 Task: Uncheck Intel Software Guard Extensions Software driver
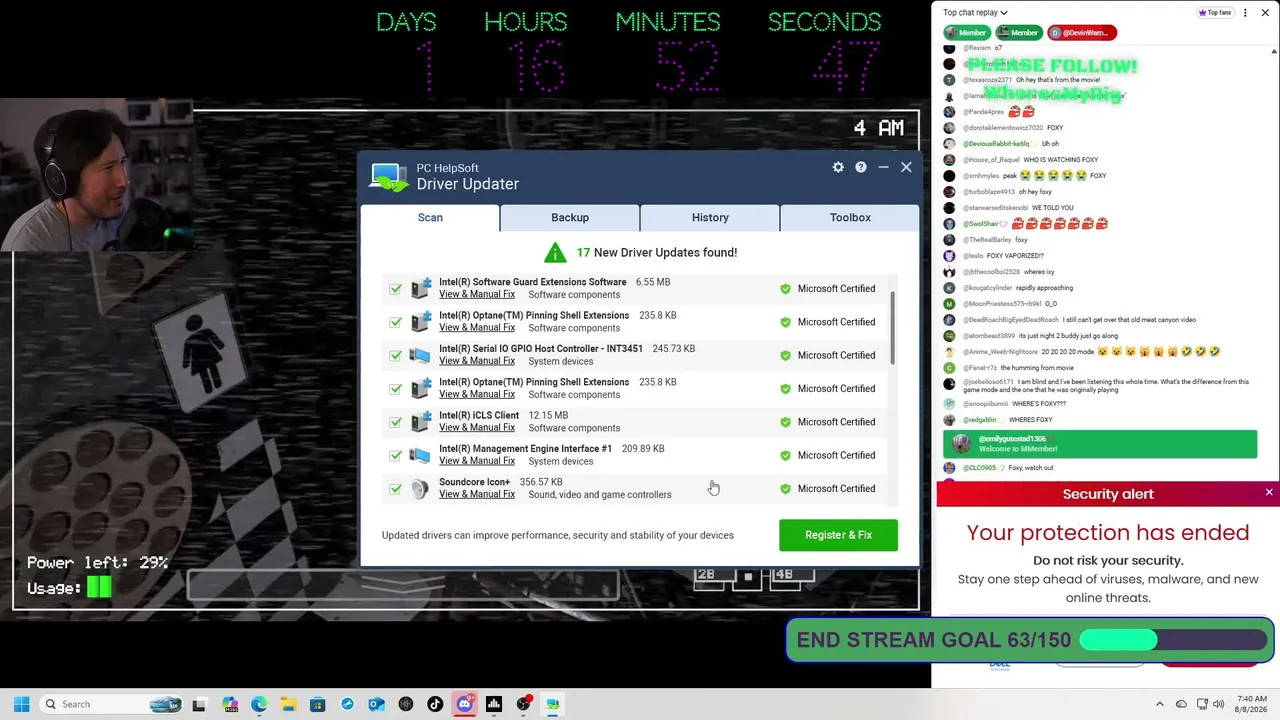396,289
